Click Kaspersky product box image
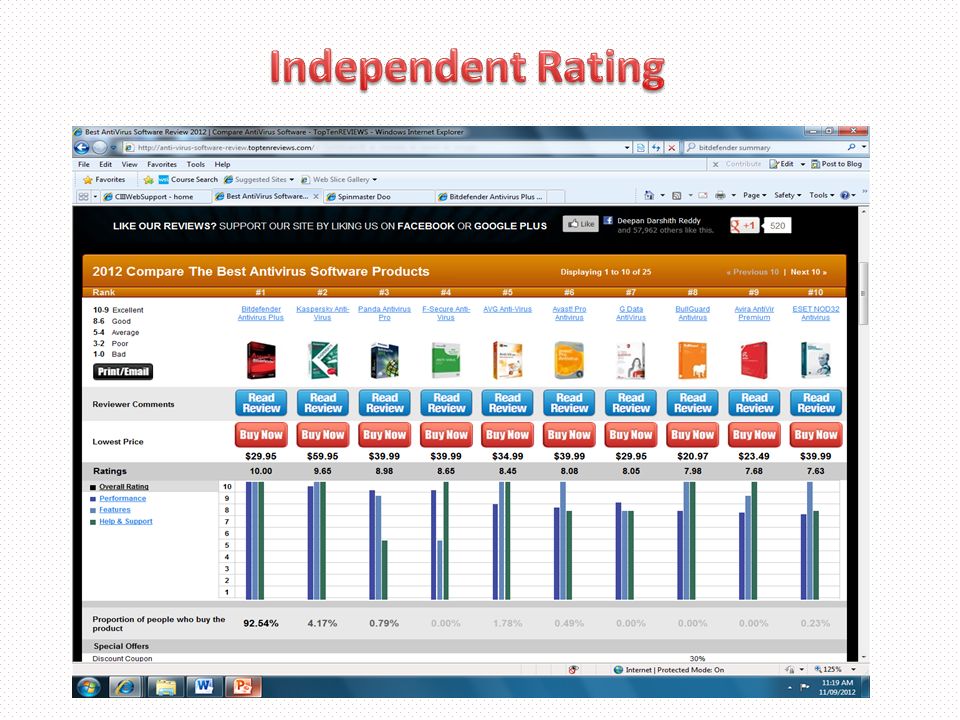Viewport: 960px width, 720px height. click(x=323, y=360)
